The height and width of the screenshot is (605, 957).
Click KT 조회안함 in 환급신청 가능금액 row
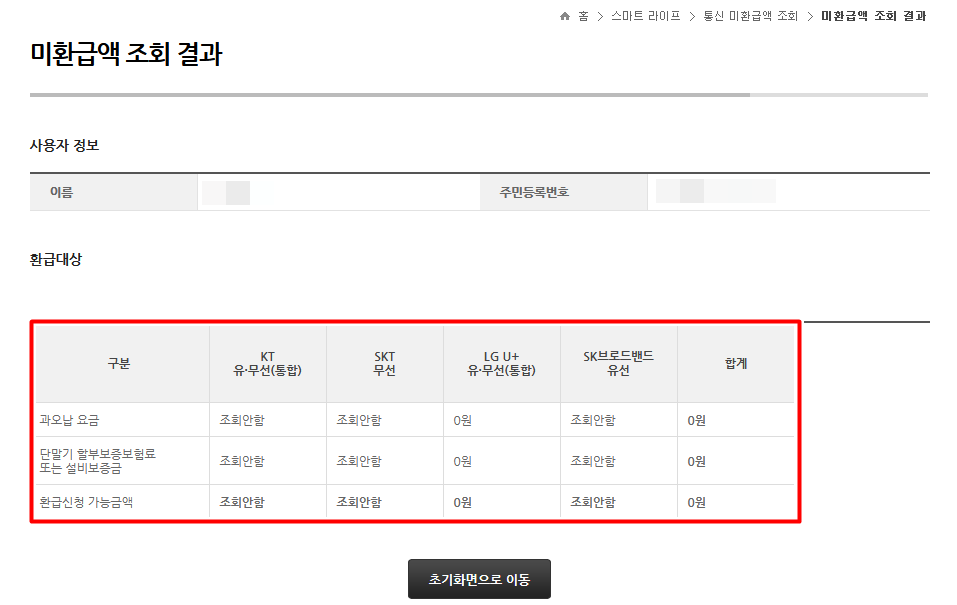(x=242, y=502)
